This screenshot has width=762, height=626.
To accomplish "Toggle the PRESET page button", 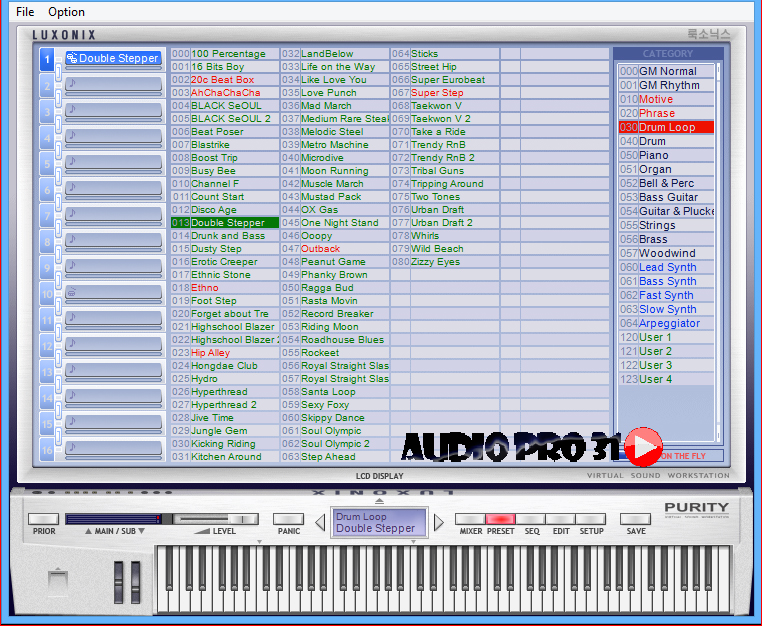I will click(500, 519).
